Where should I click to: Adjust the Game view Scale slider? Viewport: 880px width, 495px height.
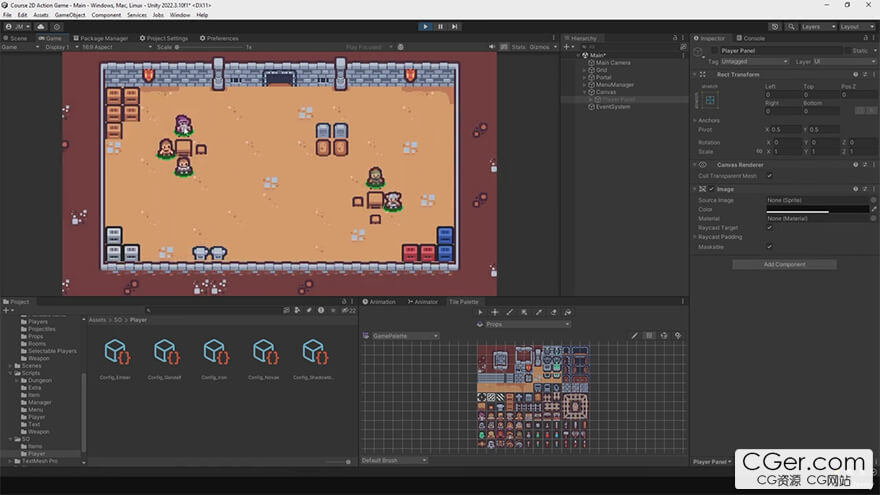click(x=210, y=47)
